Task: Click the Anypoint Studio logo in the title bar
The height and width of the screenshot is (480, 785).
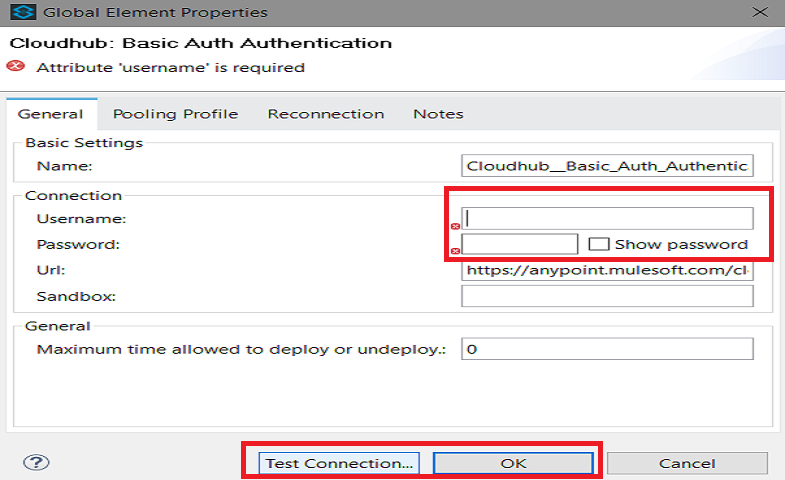Action: pyautogui.click(x=23, y=12)
